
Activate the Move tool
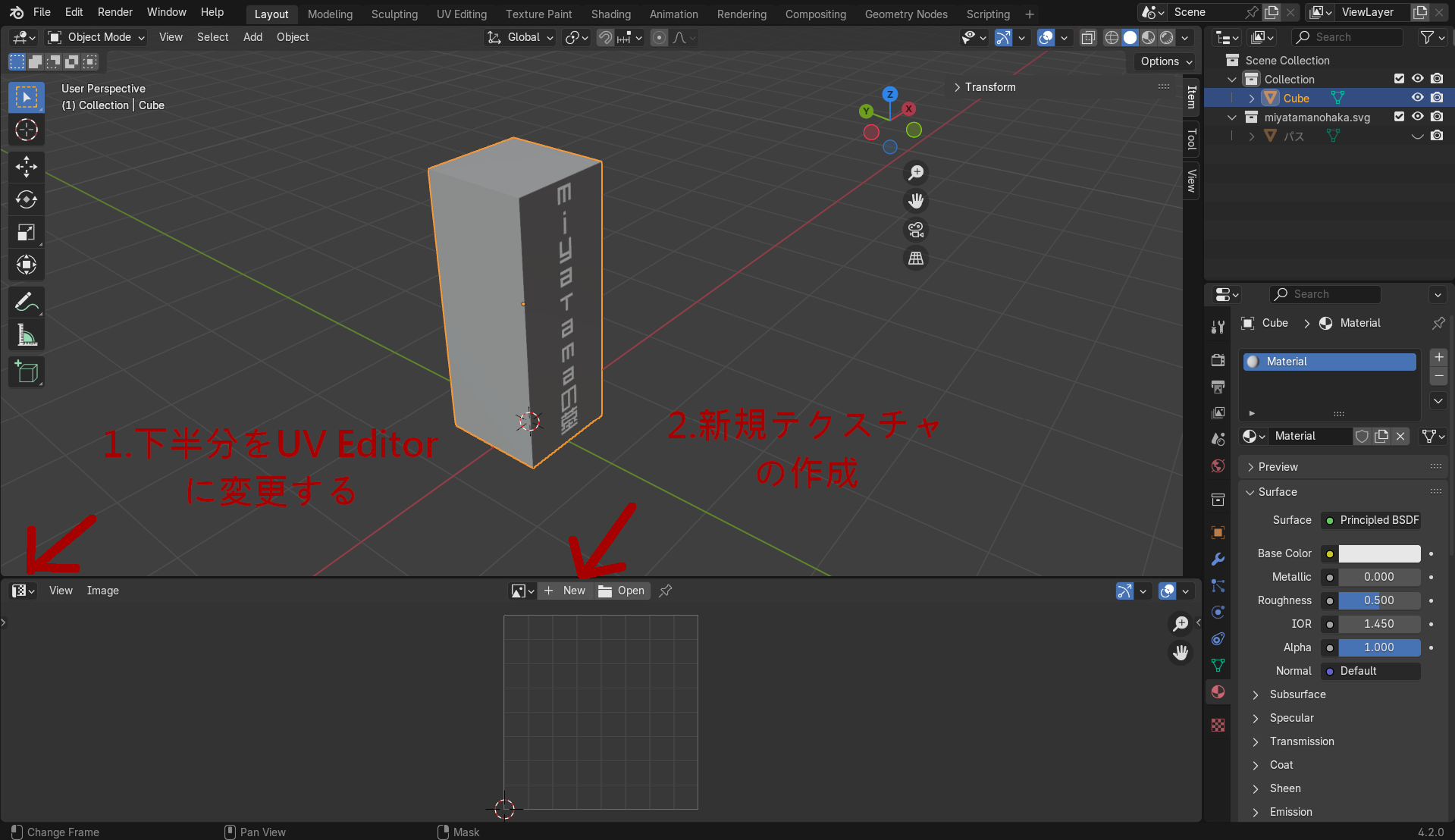click(27, 167)
